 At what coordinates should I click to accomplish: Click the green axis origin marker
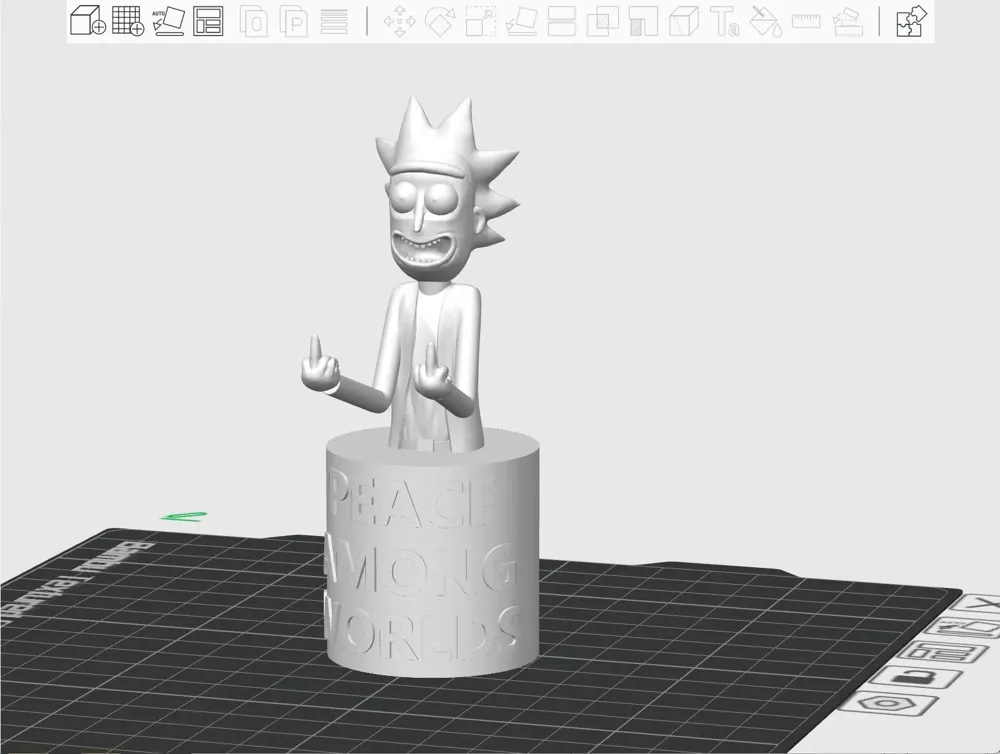(x=184, y=515)
